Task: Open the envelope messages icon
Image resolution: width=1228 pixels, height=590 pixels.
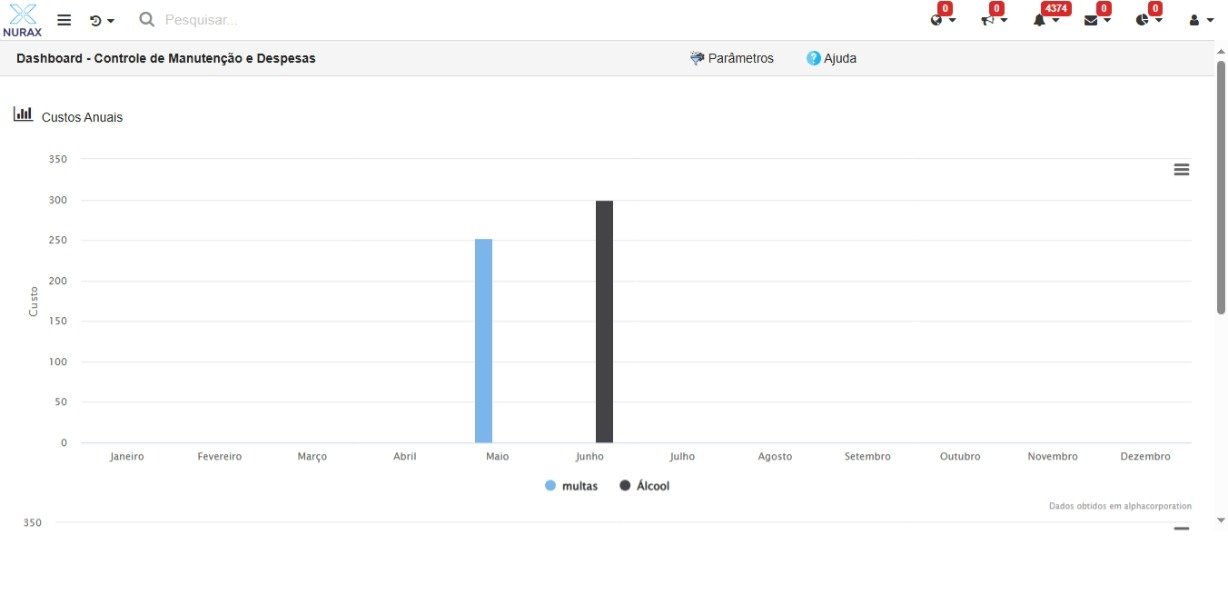Action: (1097, 20)
